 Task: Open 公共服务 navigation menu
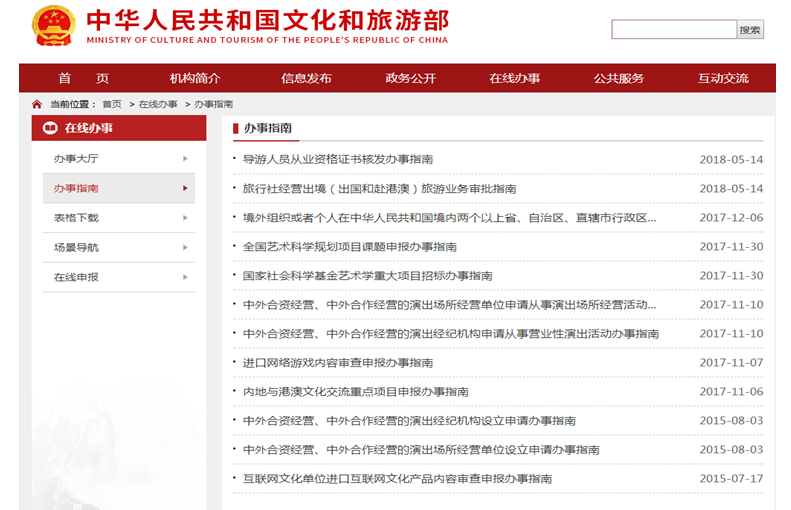click(x=619, y=78)
